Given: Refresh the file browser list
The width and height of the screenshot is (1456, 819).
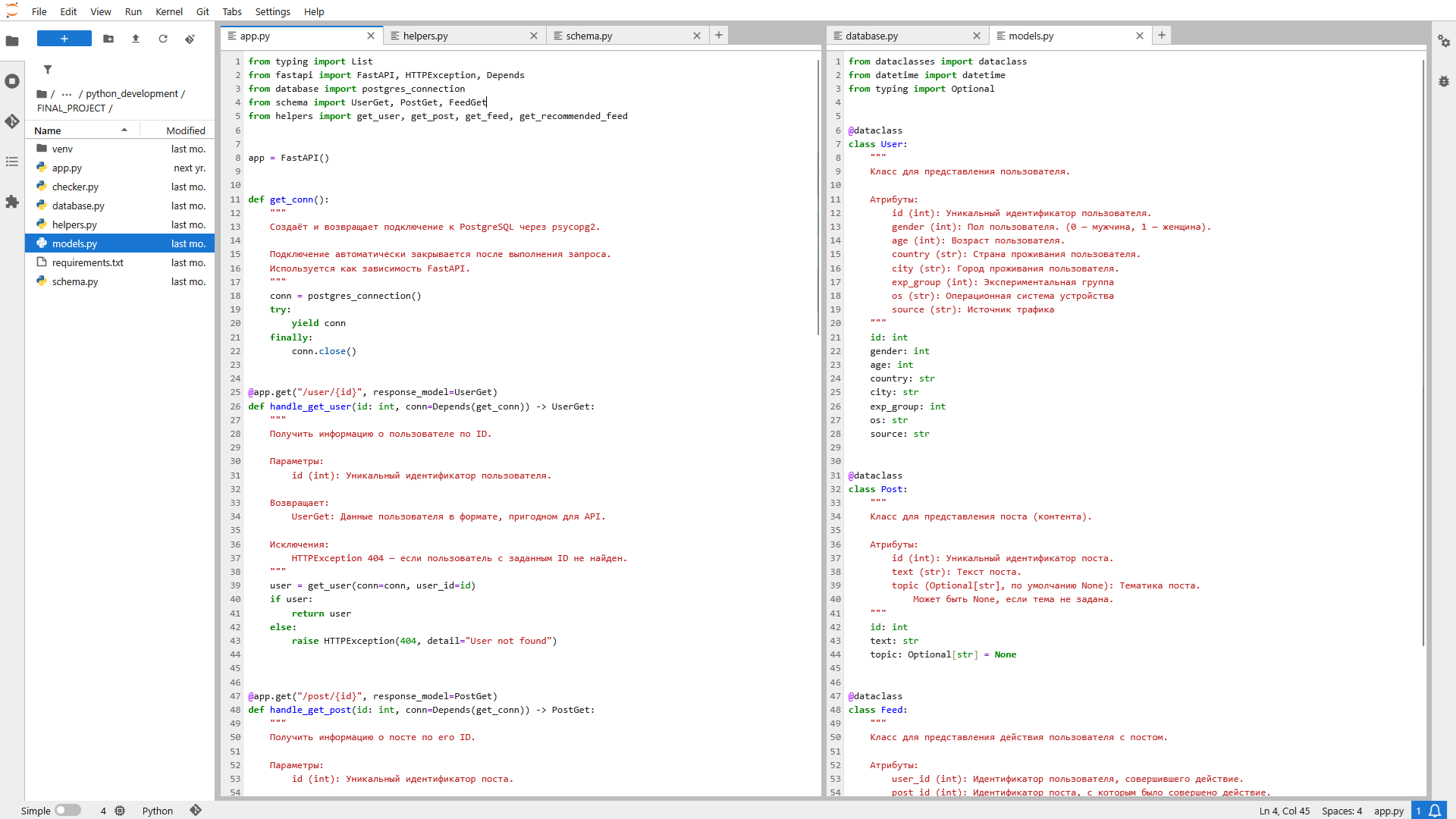Looking at the screenshot, I should click(x=163, y=39).
